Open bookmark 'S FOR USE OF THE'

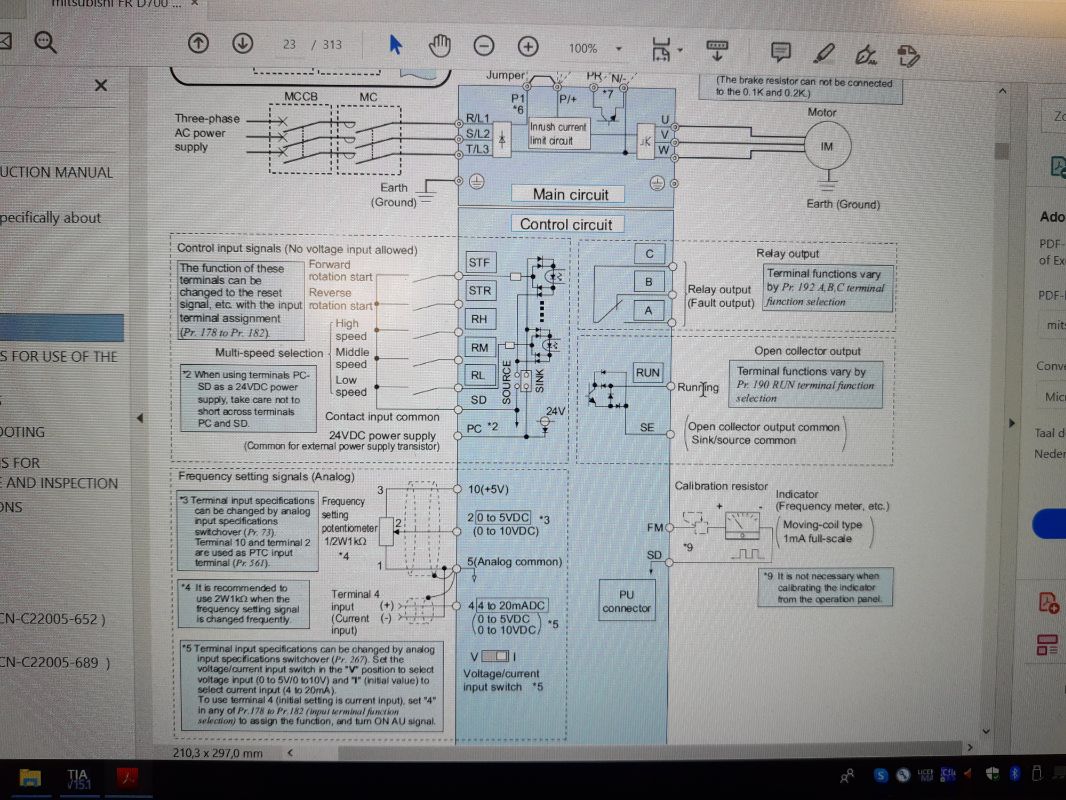(x=58, y=356)
